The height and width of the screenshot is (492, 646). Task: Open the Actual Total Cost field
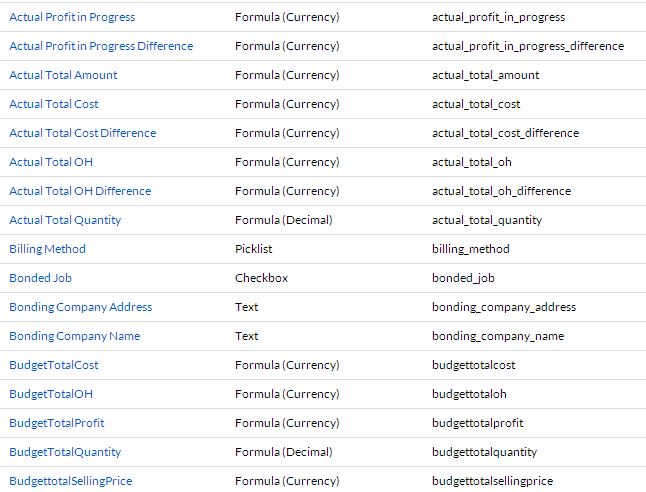click(54, 104)
